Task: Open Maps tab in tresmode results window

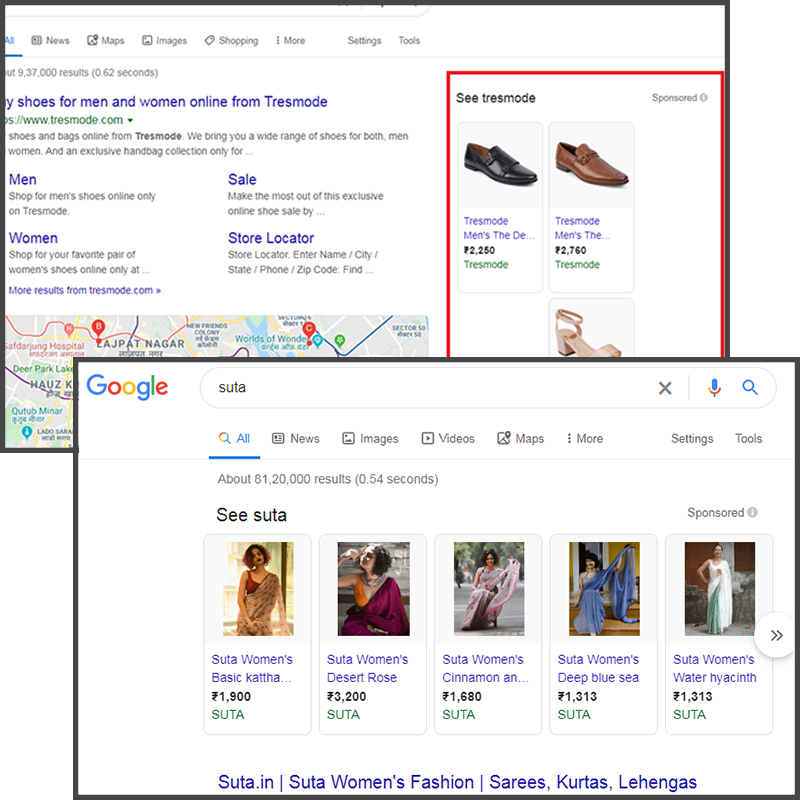Action: pyautogui.click(x=106, y=40)
